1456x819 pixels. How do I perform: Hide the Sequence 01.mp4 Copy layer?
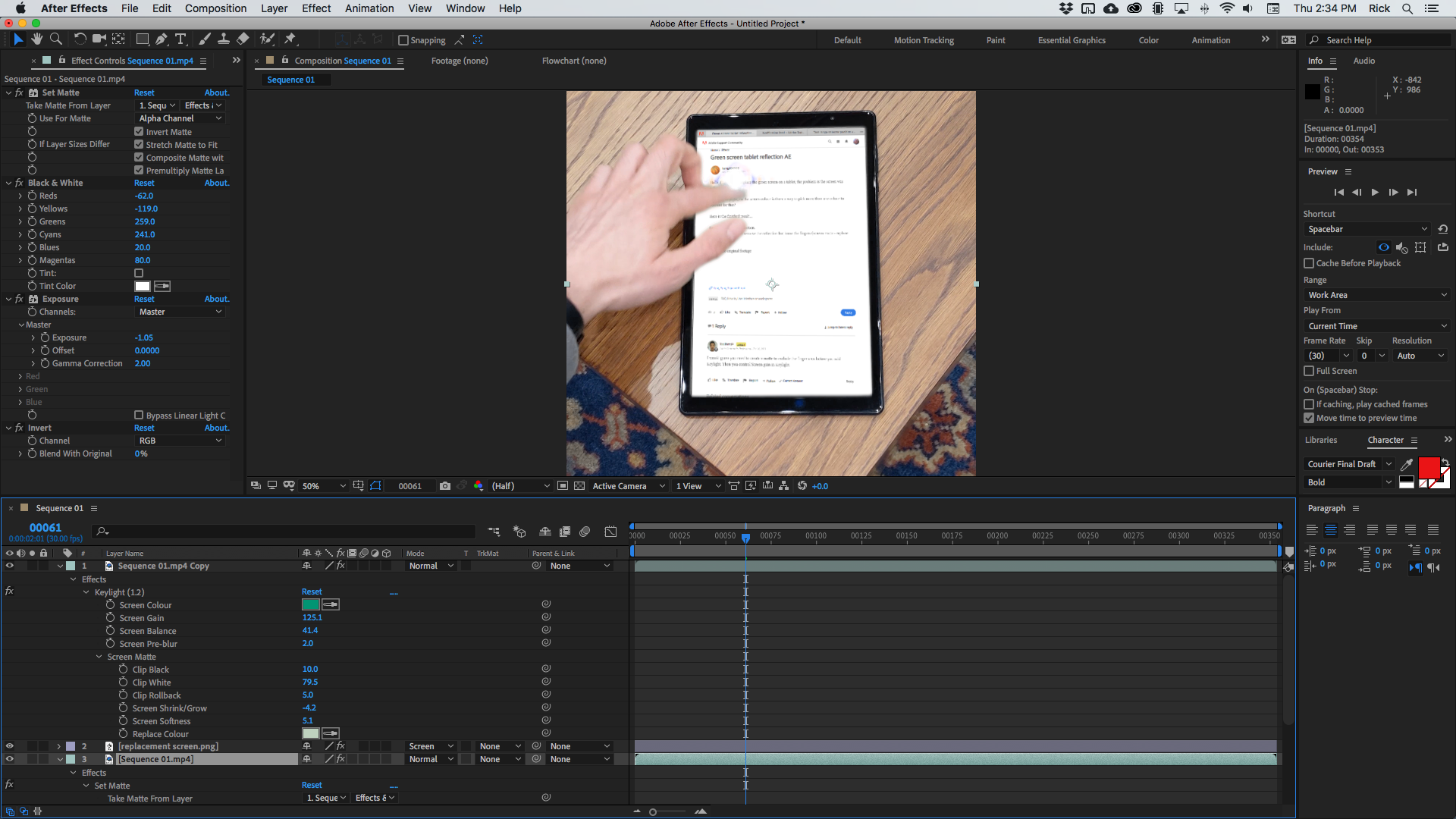(x=10, y=566)
